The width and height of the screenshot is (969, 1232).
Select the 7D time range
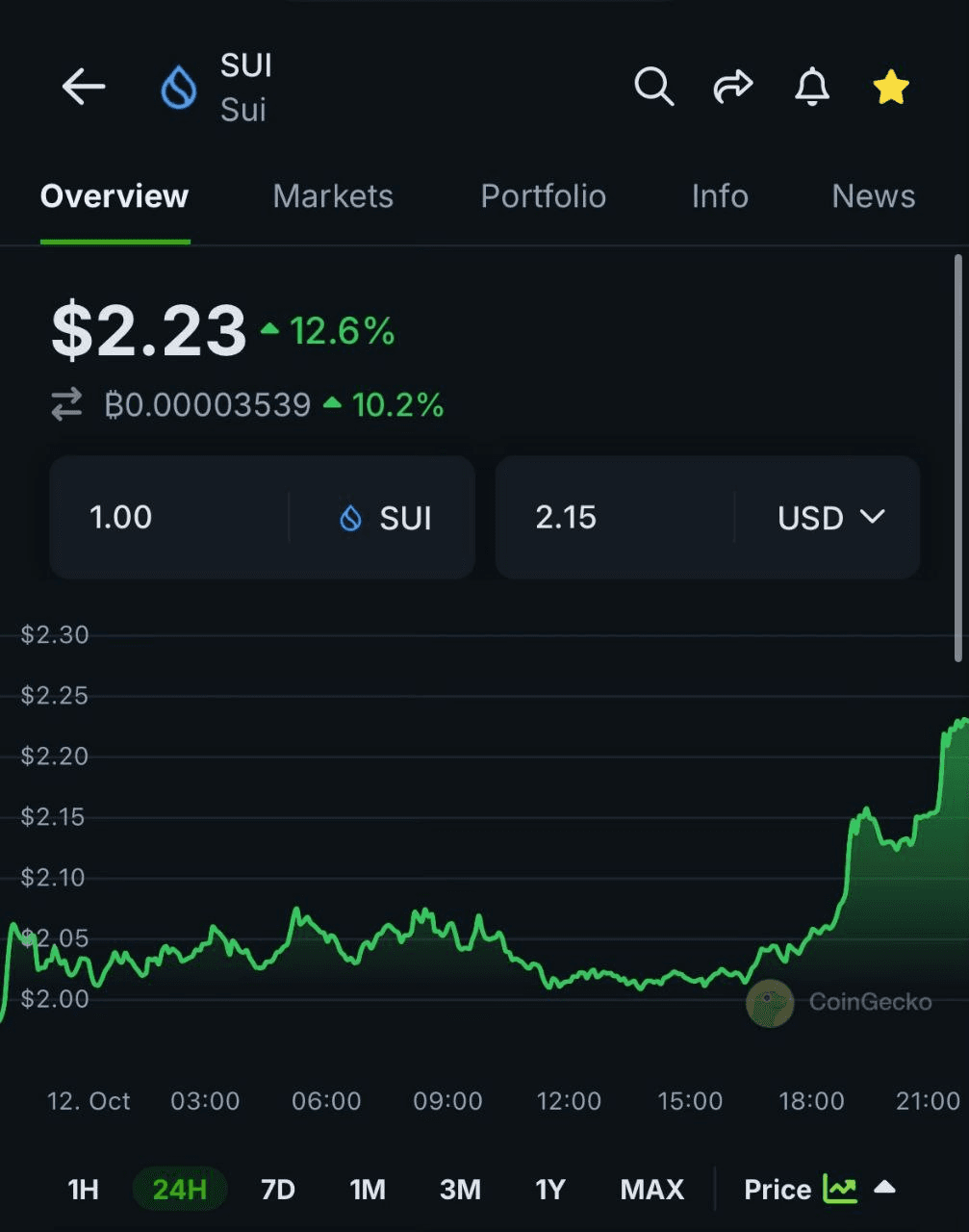(278, 1190)
